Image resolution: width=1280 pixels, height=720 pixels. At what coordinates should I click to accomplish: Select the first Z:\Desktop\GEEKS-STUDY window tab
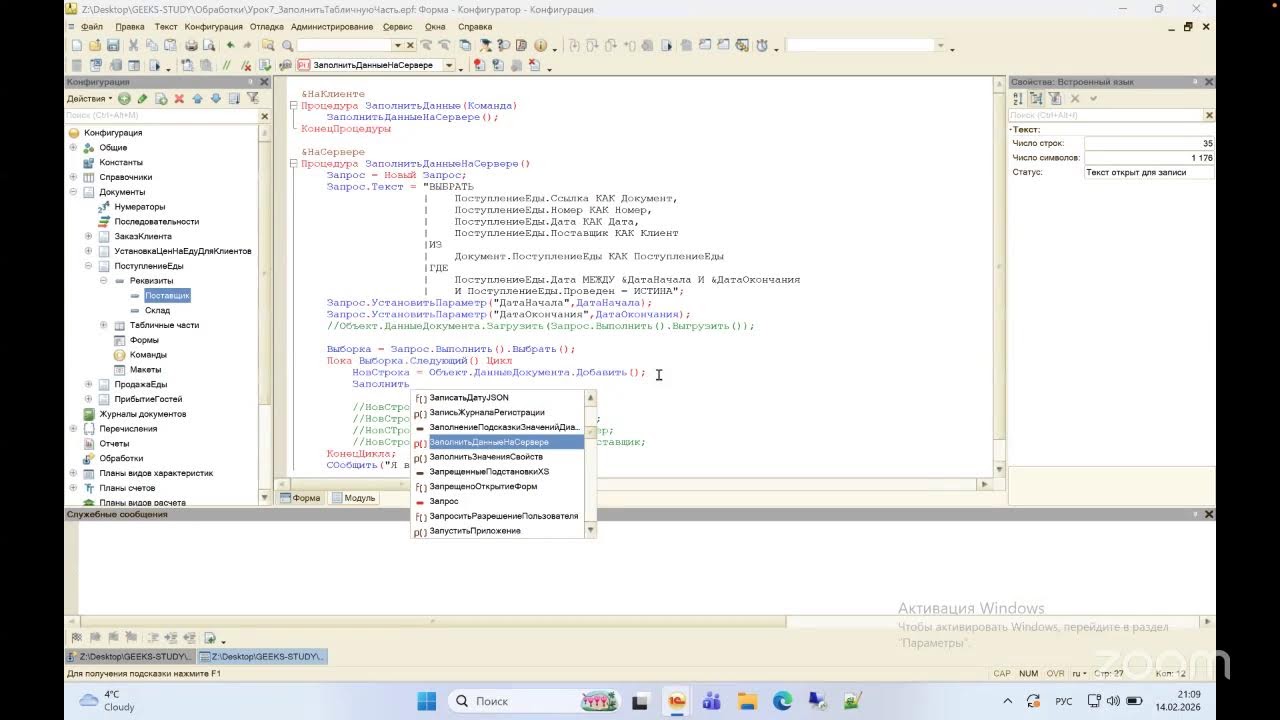point(130,657)
